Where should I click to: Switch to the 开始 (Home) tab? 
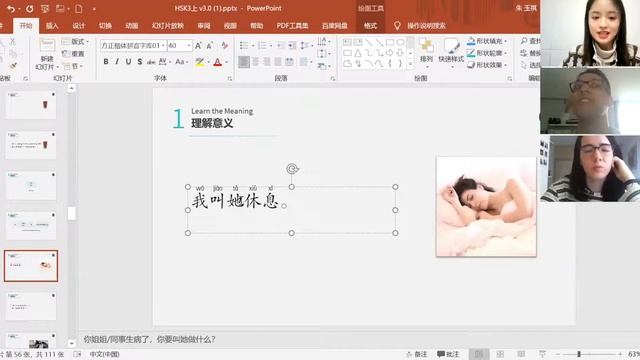[26, 25]
